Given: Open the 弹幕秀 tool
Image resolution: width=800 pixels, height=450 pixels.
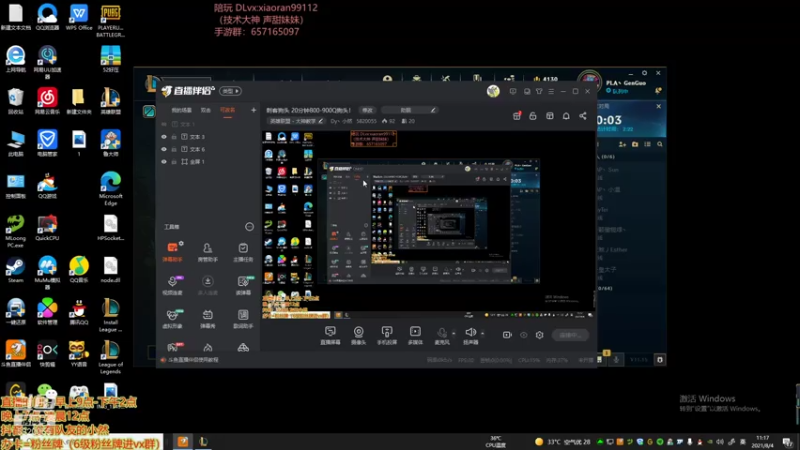Looking at the screenshot, I should coord(208,318).
